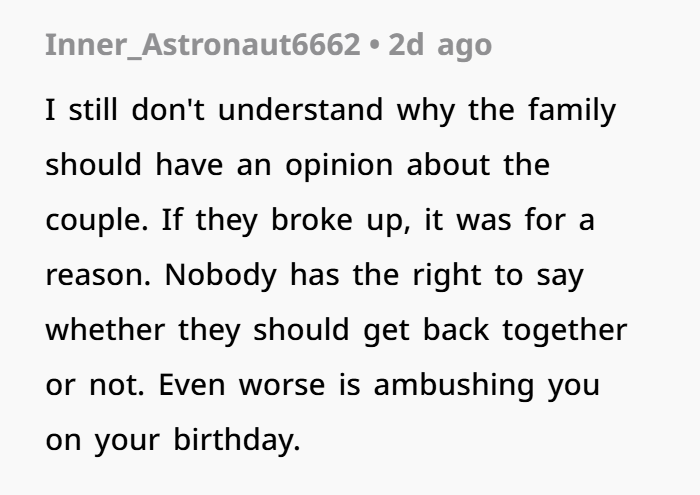Image resolution: width=700 pixels, height=495 pixels.
Task: Open the Inner_Astronaut6662 user profile
Action: [201, 47]
